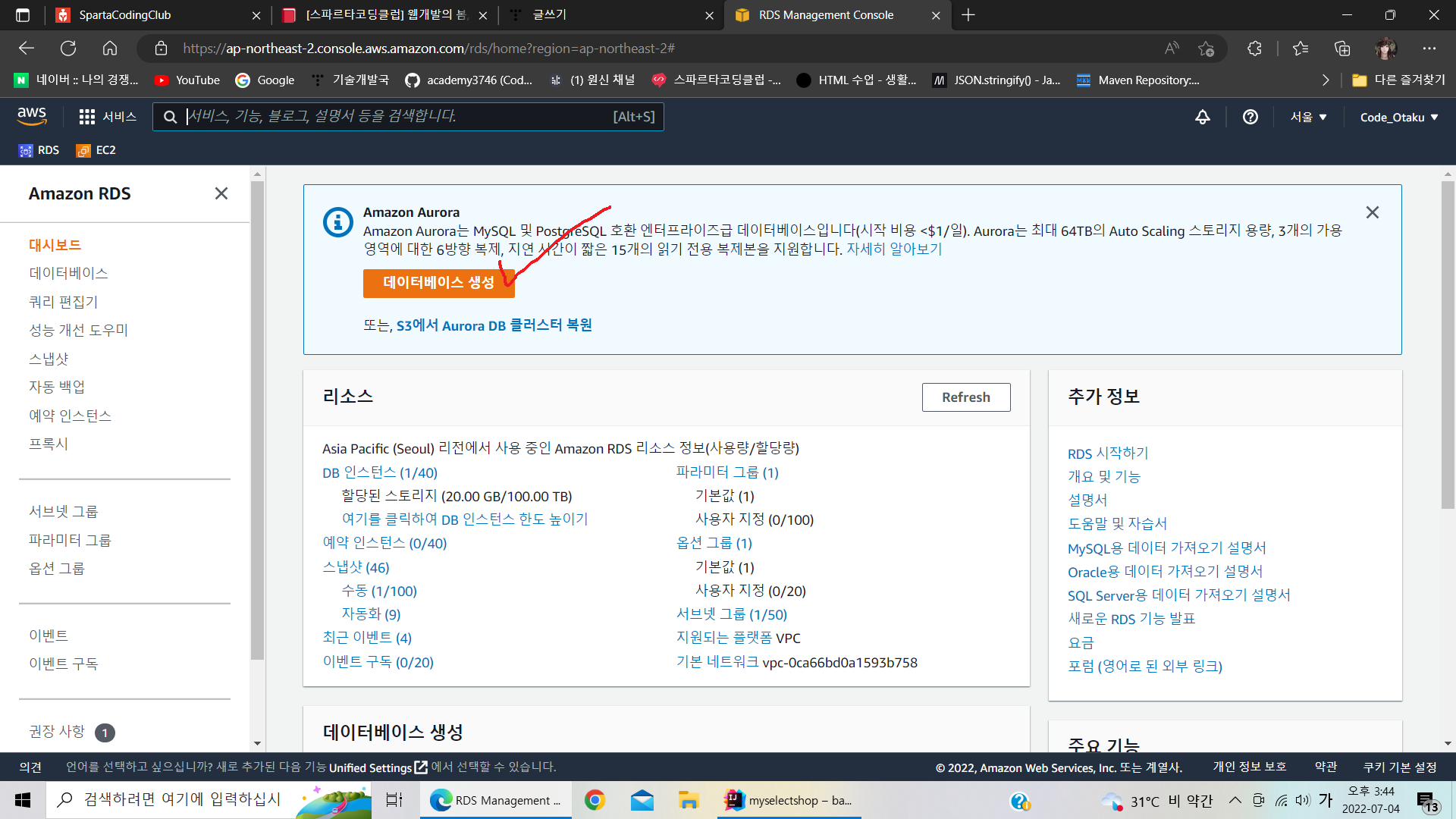Open the tab actions menu icon
The height and width of the screenshot is (819, 1456).
click(x=23, y=15)
